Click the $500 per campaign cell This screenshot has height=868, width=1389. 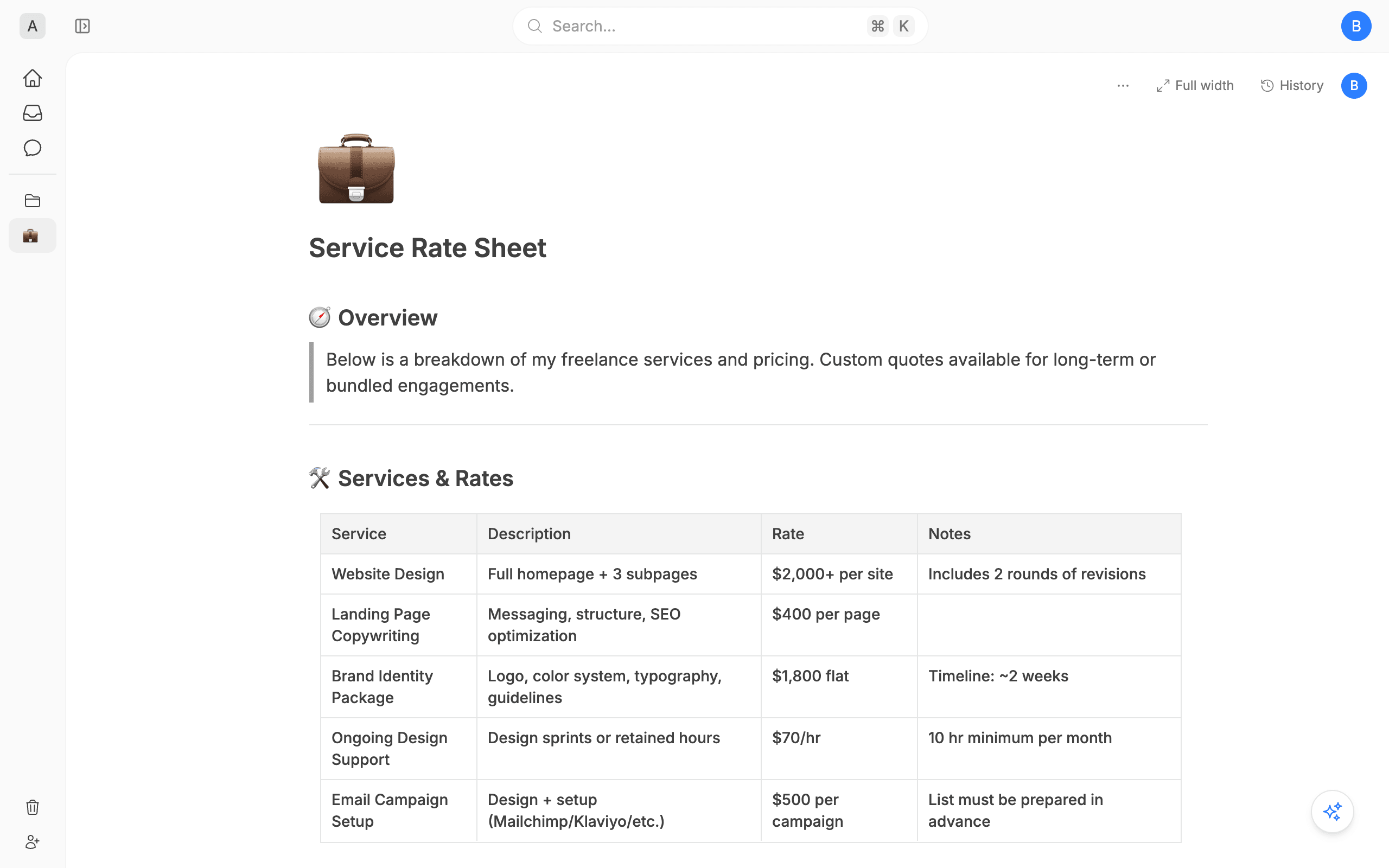839,810
